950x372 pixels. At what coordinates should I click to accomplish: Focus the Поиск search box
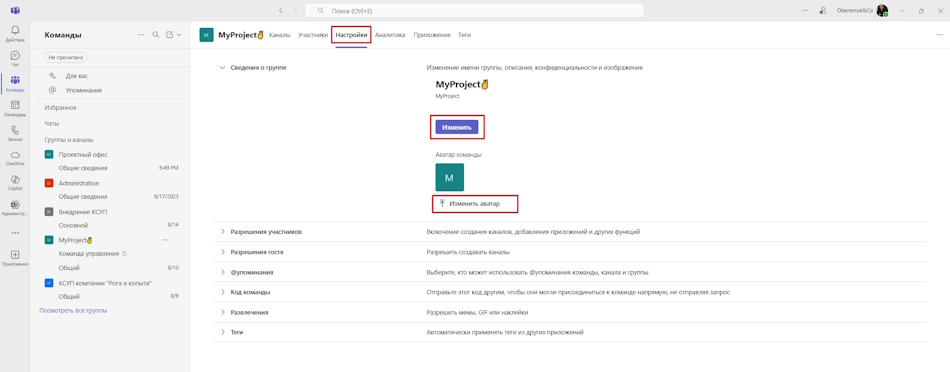474,11
